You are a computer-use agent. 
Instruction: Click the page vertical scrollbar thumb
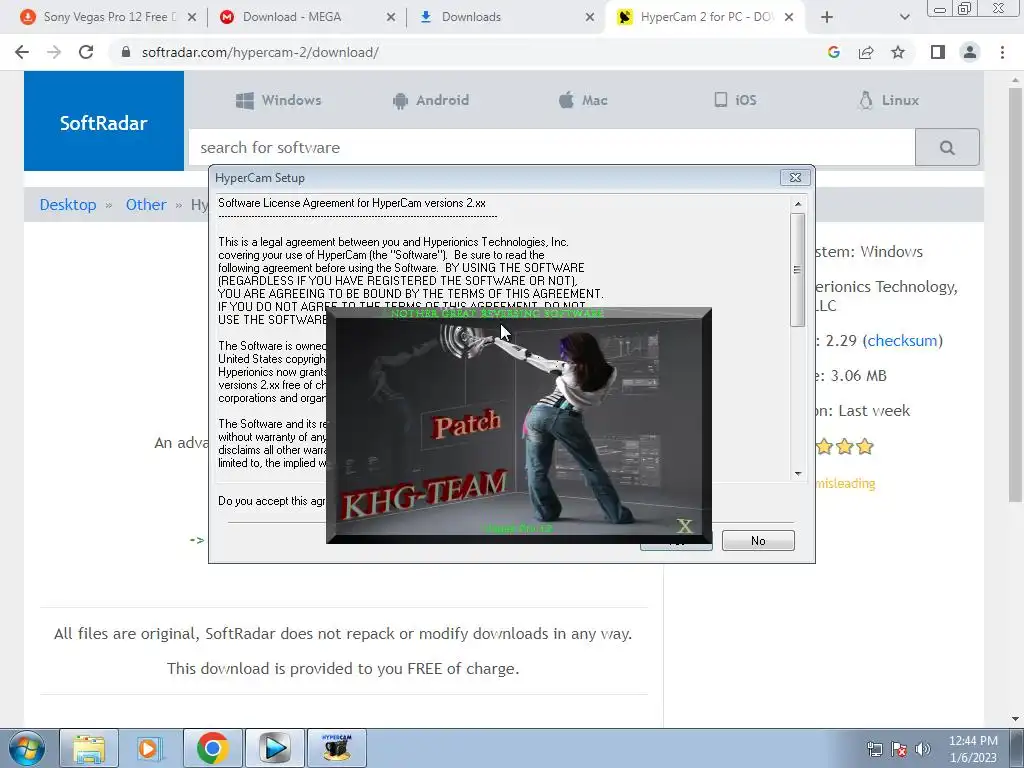pos(1015,294)
